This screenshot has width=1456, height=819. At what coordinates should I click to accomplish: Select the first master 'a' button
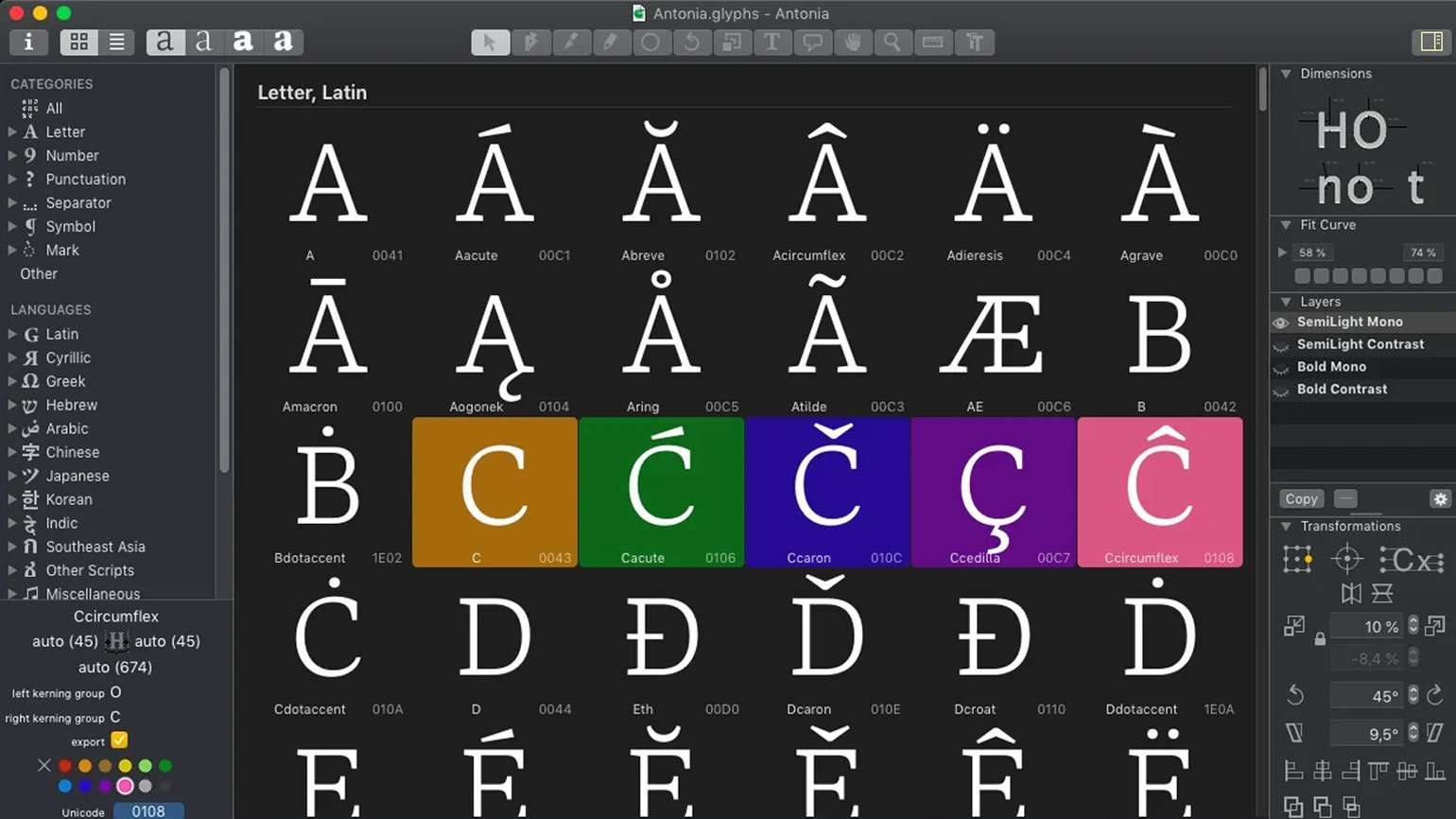pyautogui.click(x=165, y=42)
